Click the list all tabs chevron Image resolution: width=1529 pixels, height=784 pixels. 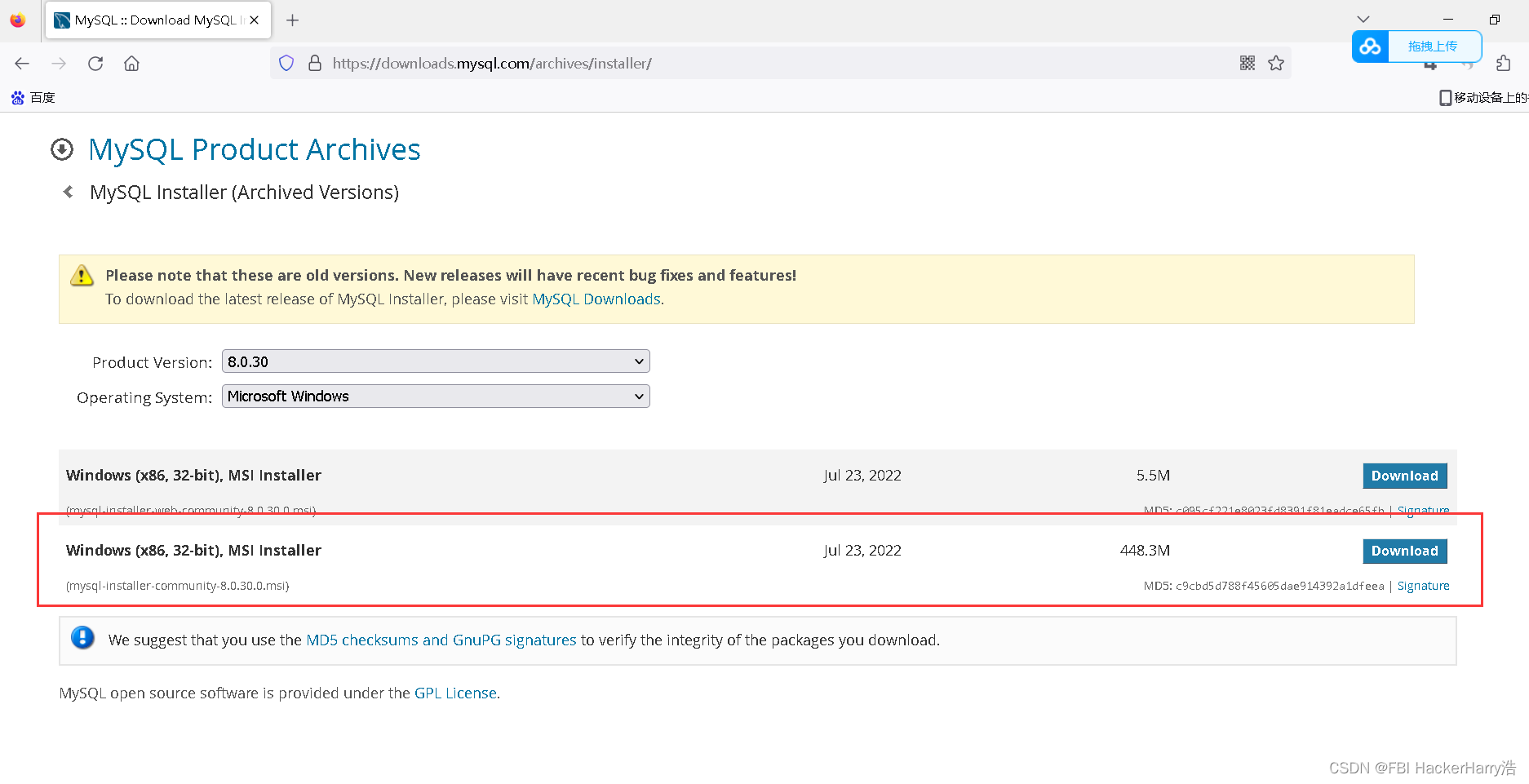tap(1363, 20)
